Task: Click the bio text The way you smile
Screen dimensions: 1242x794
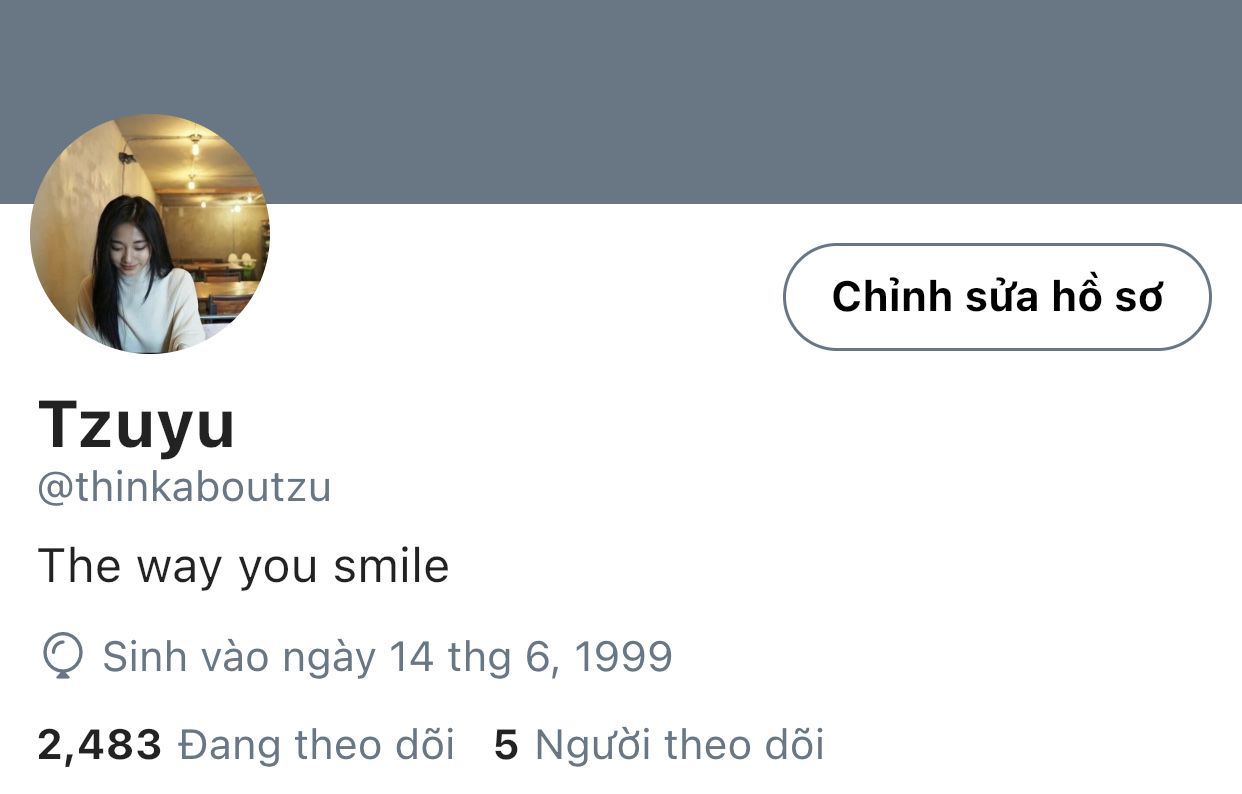Action: click(x=243, y=566)
